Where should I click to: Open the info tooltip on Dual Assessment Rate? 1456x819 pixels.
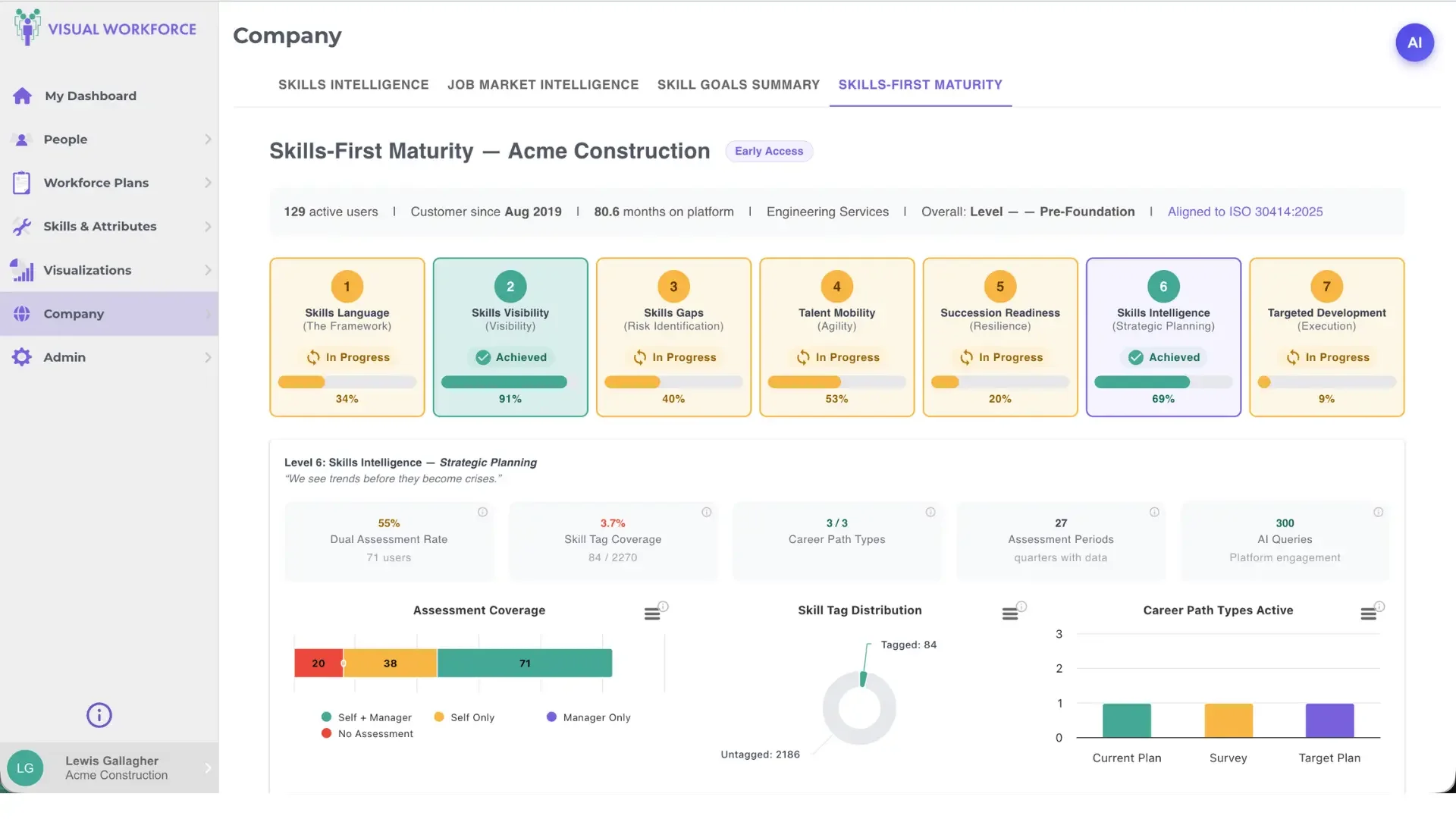click(483, 513)
